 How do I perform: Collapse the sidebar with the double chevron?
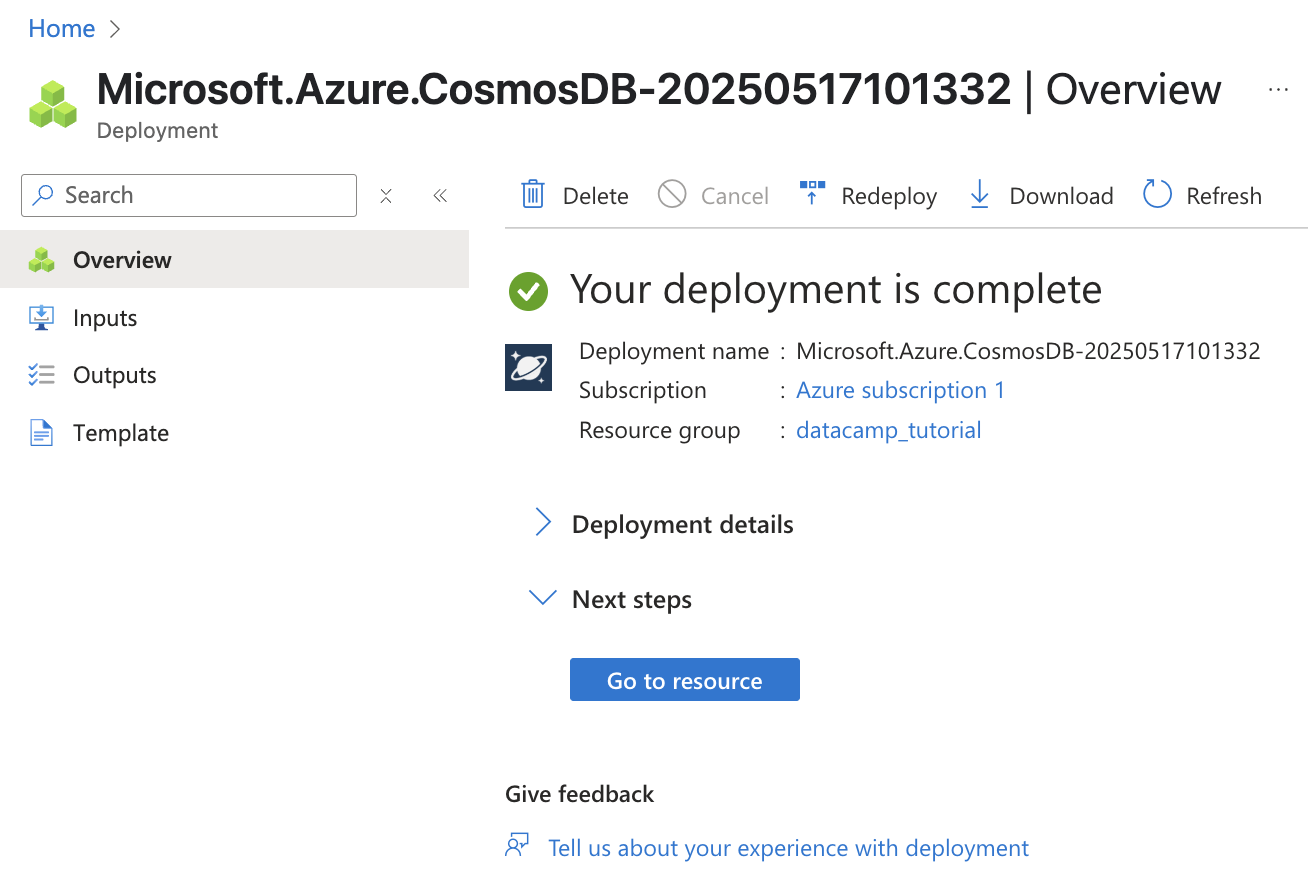(x=440, y=196)
